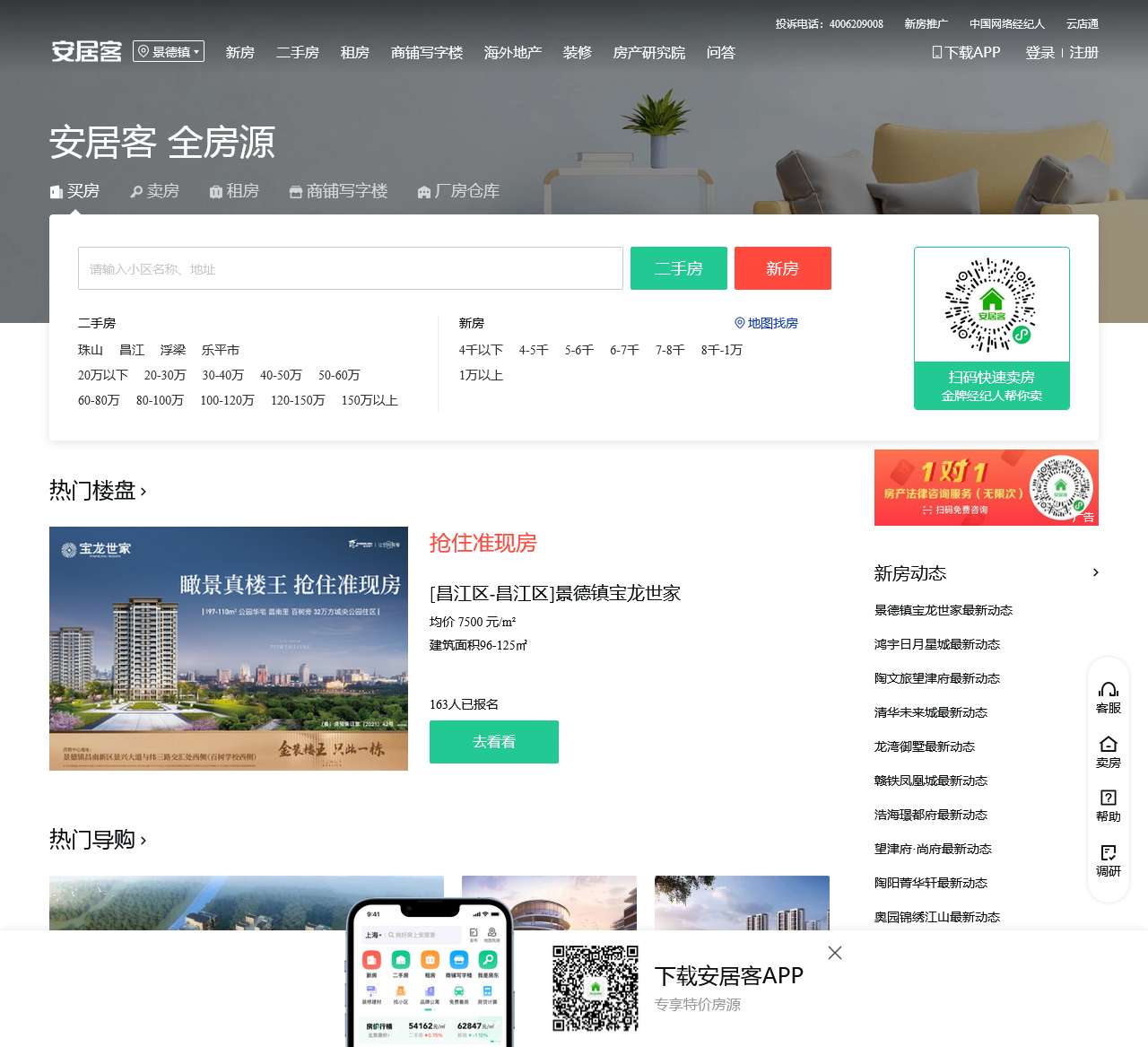The width and height of the screenshot is (1148, 1047).
Task: Filter second-hand homes by 昌江
Action: click(132, 350)
